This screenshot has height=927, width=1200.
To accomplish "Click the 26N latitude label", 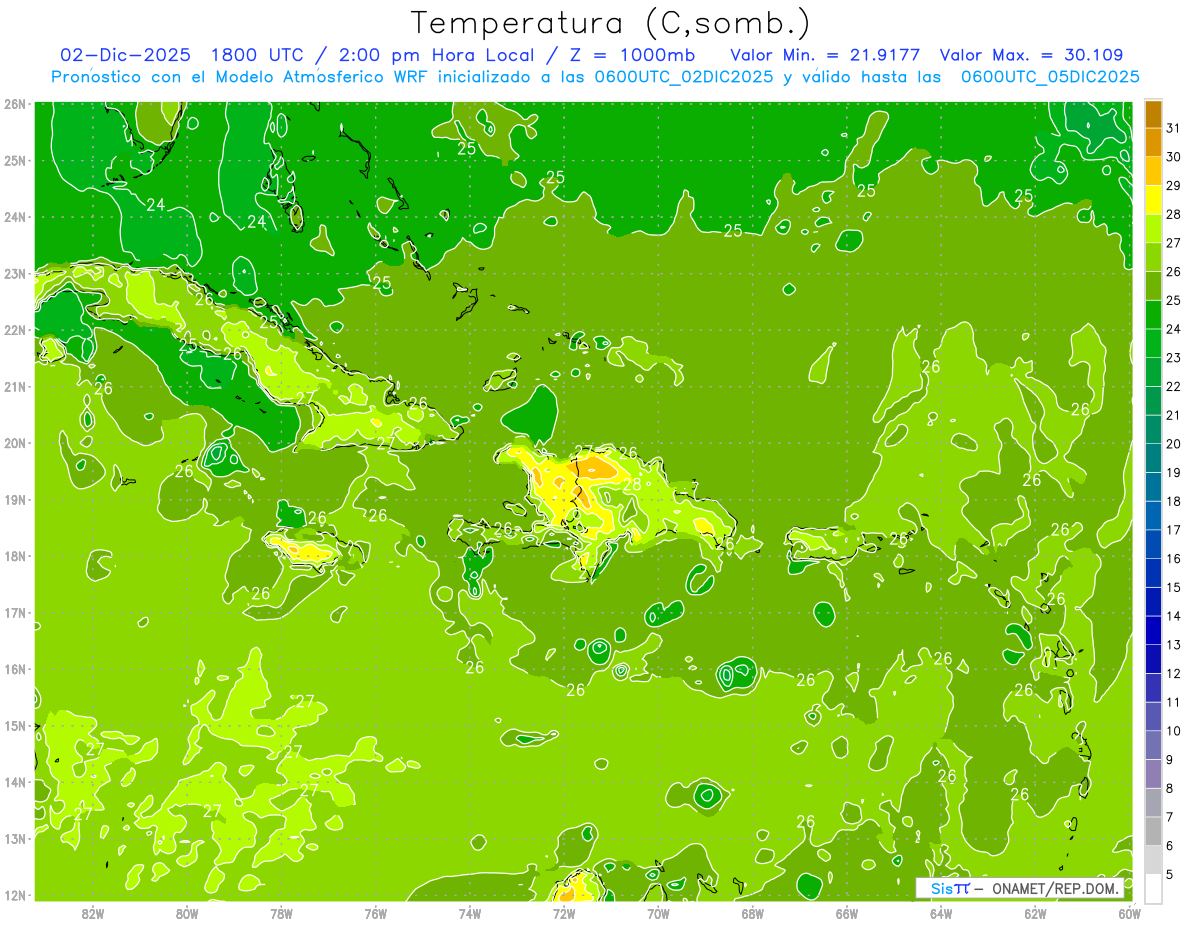I will [16, 104].
